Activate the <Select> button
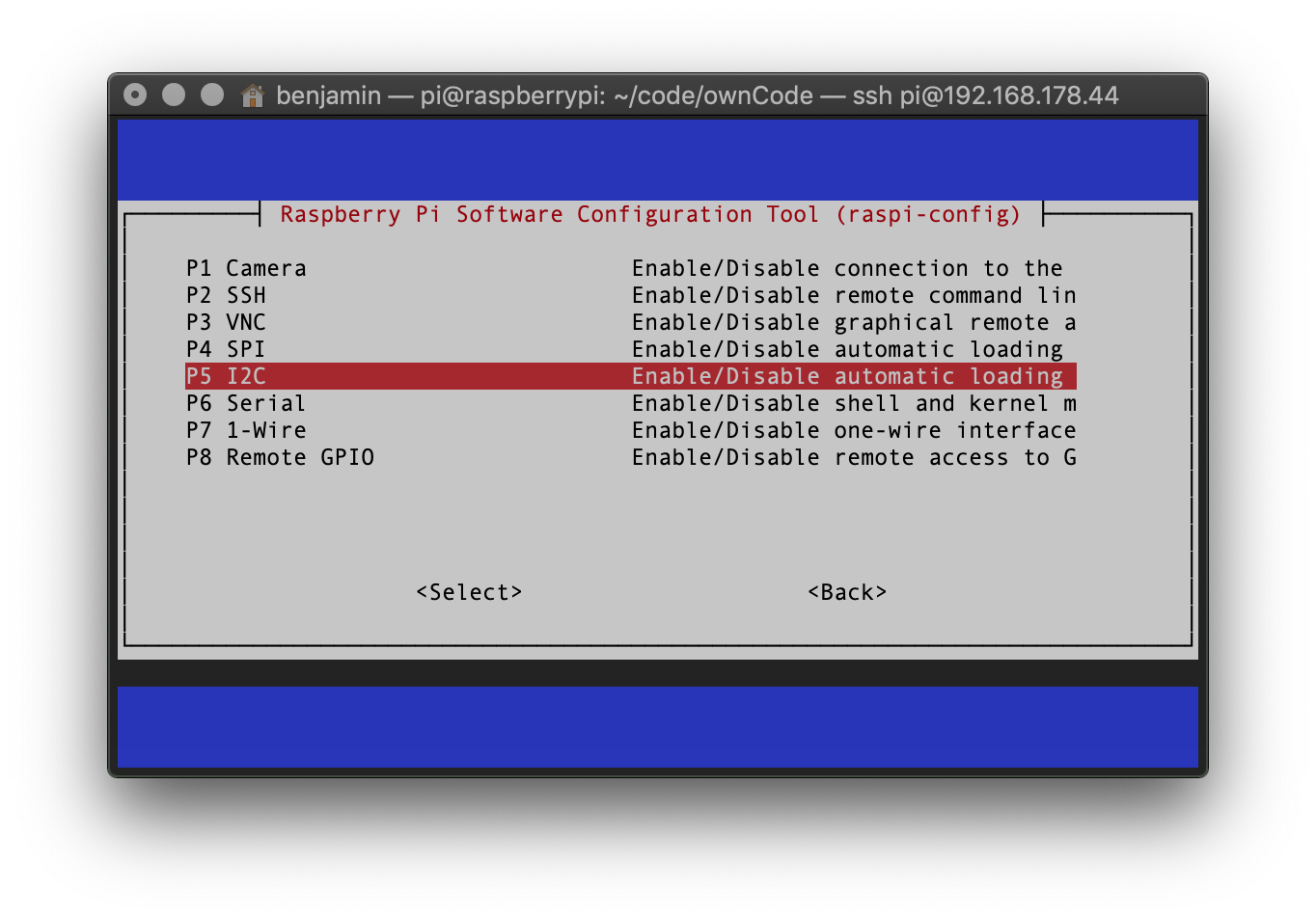 coord(469,592)
